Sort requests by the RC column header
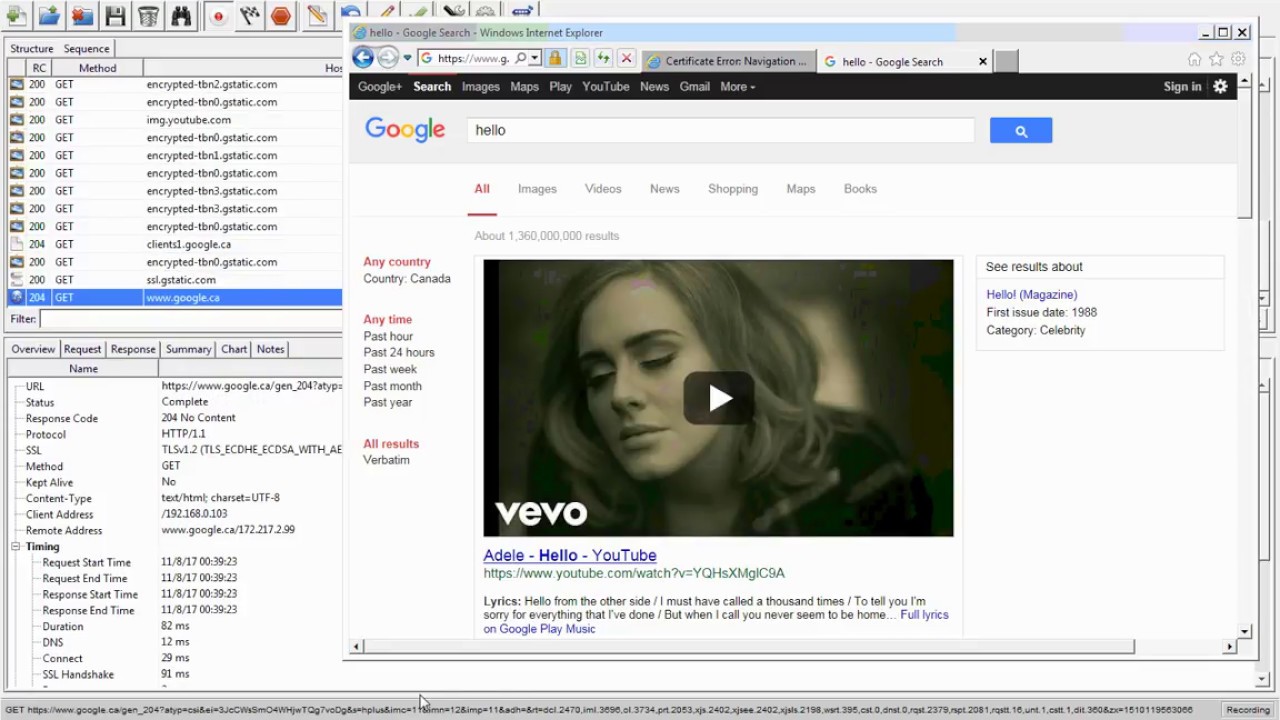1280x720 pixels. click(39, 68)
